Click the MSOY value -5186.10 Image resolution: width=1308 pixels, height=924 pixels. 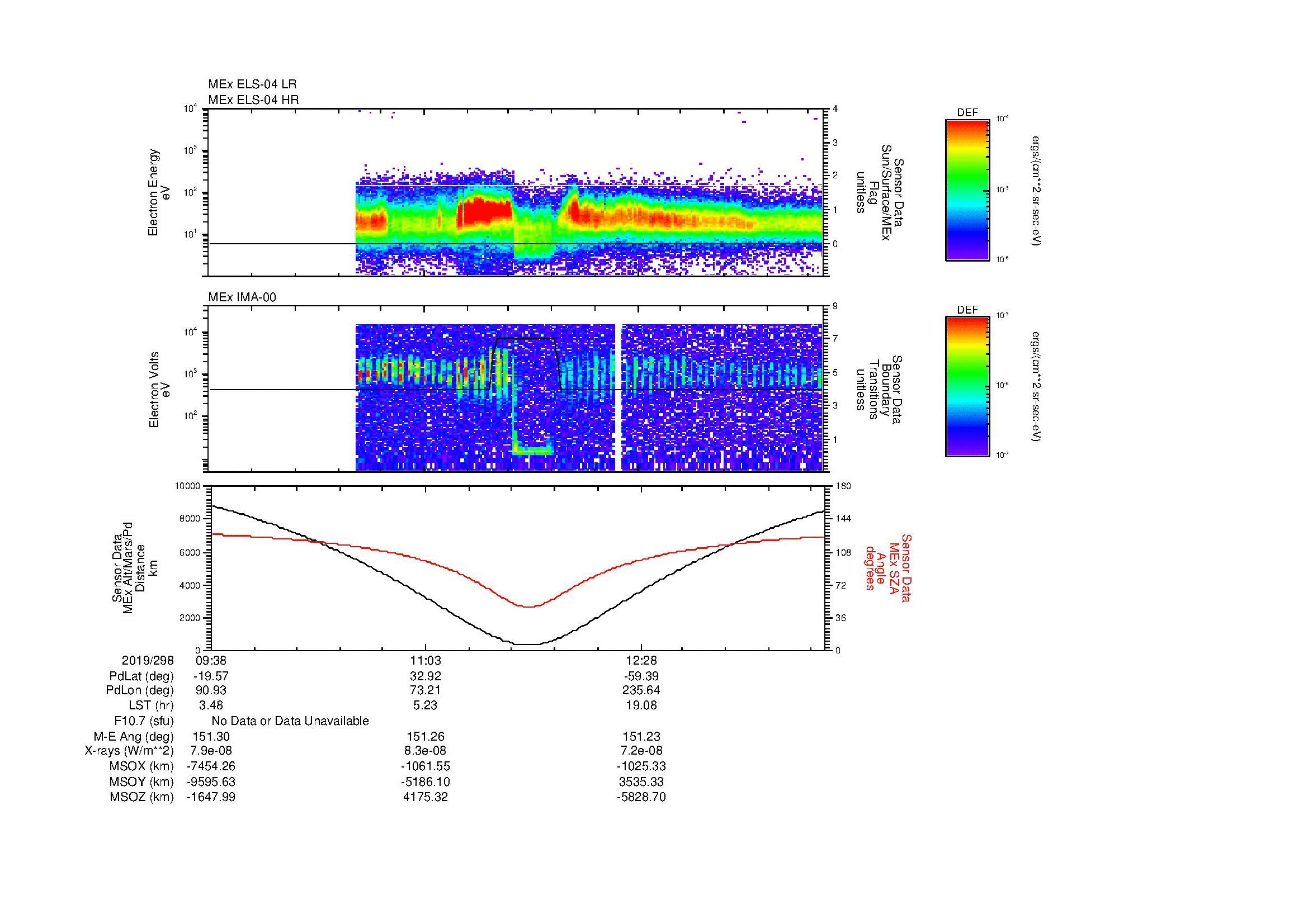[x=426, y=781]
